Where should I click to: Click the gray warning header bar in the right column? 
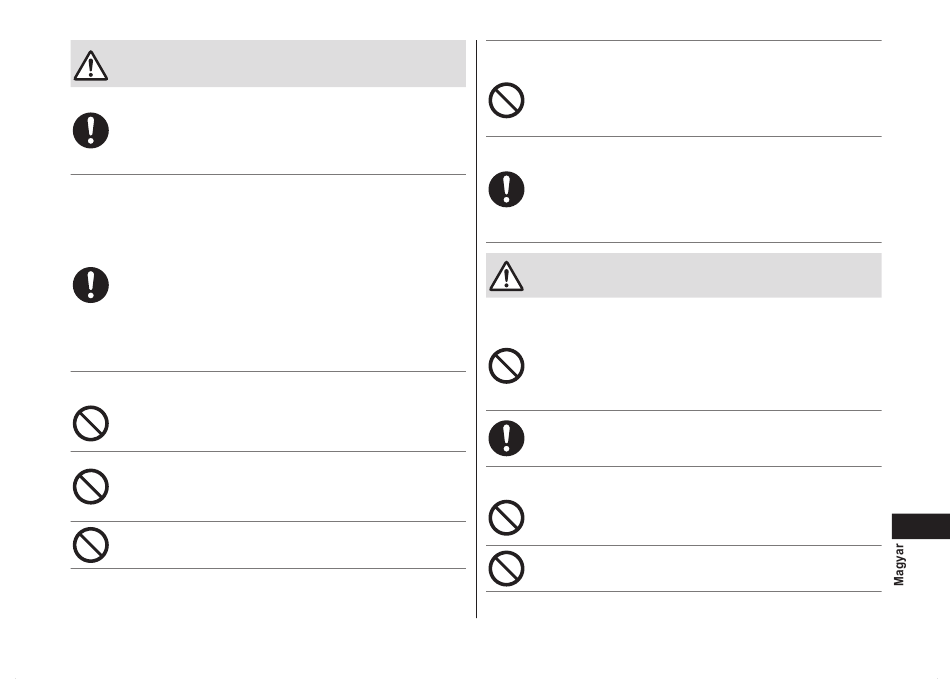click(683, 276)
